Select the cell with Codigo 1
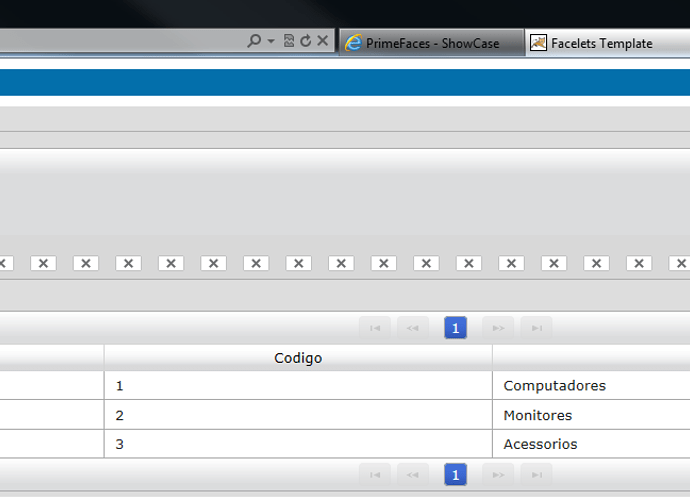Viewport: 690px width, 500px height. pos(298,386)
